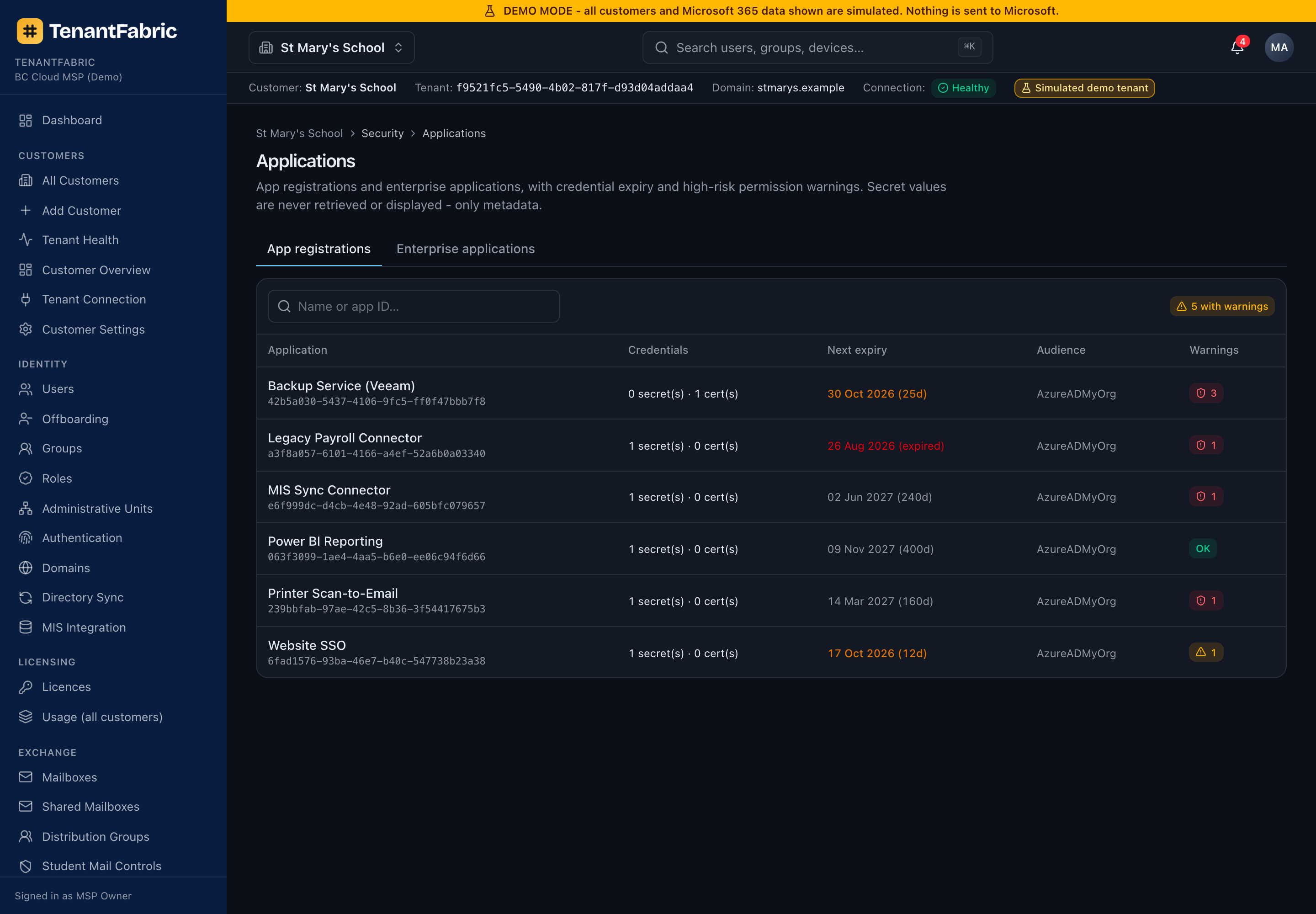Click the Printer Scan-to-Email application name
The height and width of the screenshot is (914, 1316).
[x=333, y=593]
